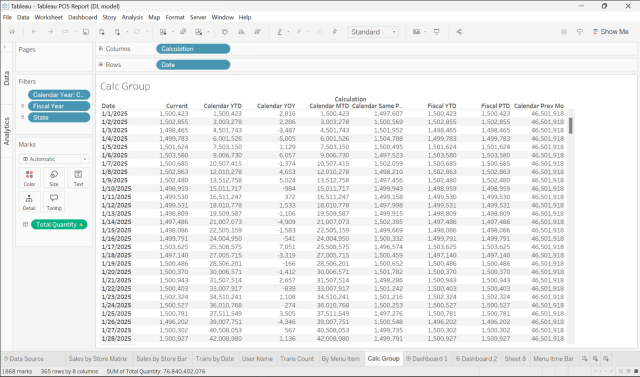Expand the Fiscal Year filter pill
The width and height of the screenshot is (640, 377).
point(23,106)
